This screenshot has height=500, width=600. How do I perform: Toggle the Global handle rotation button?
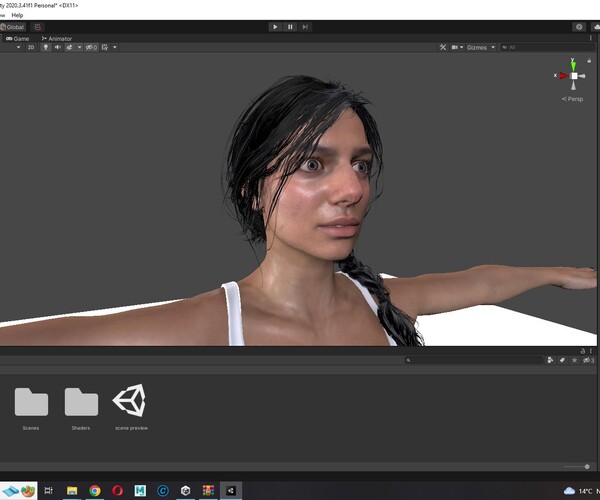tap(13, 27)
